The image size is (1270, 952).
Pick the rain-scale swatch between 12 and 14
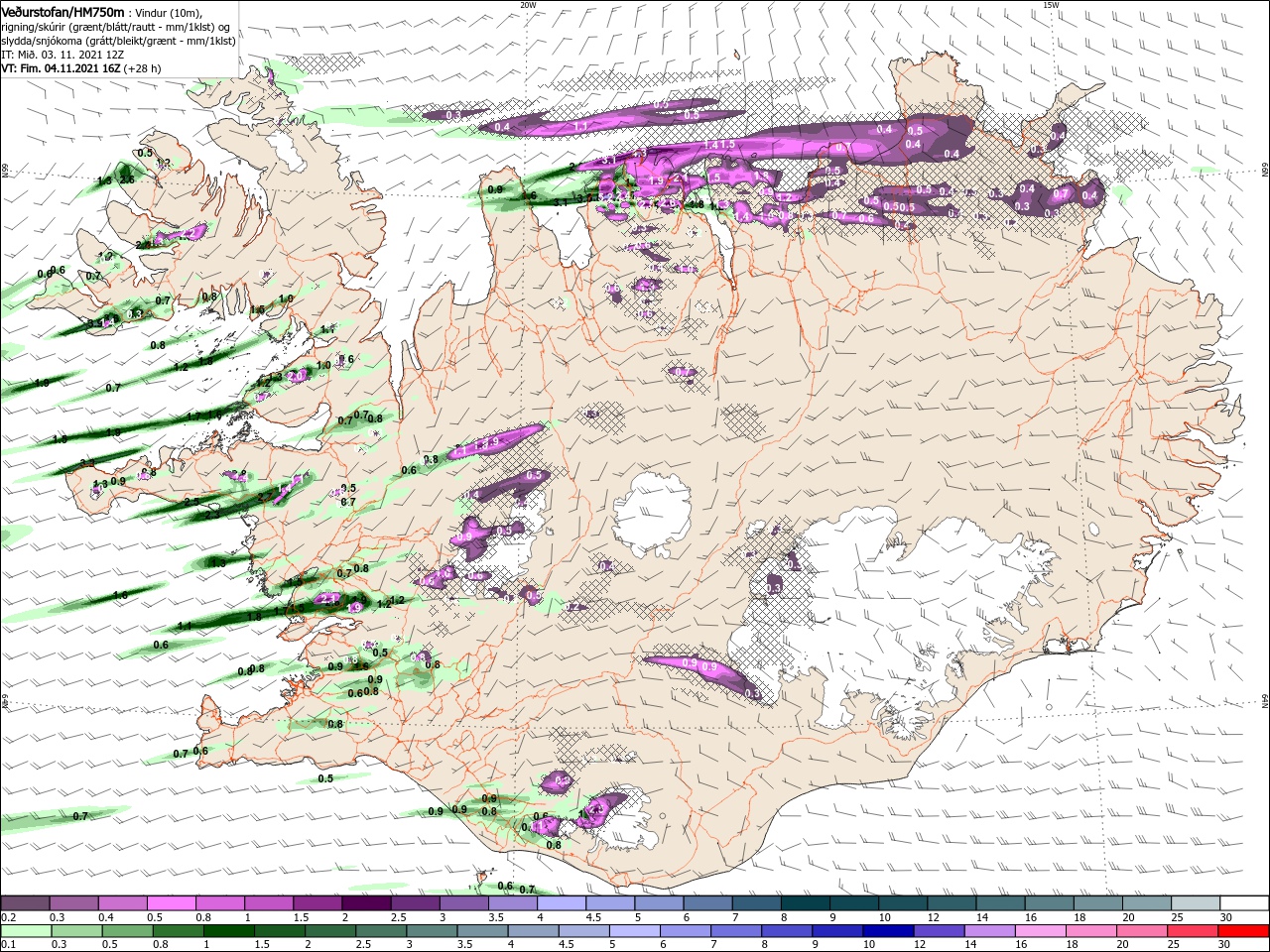940,931
